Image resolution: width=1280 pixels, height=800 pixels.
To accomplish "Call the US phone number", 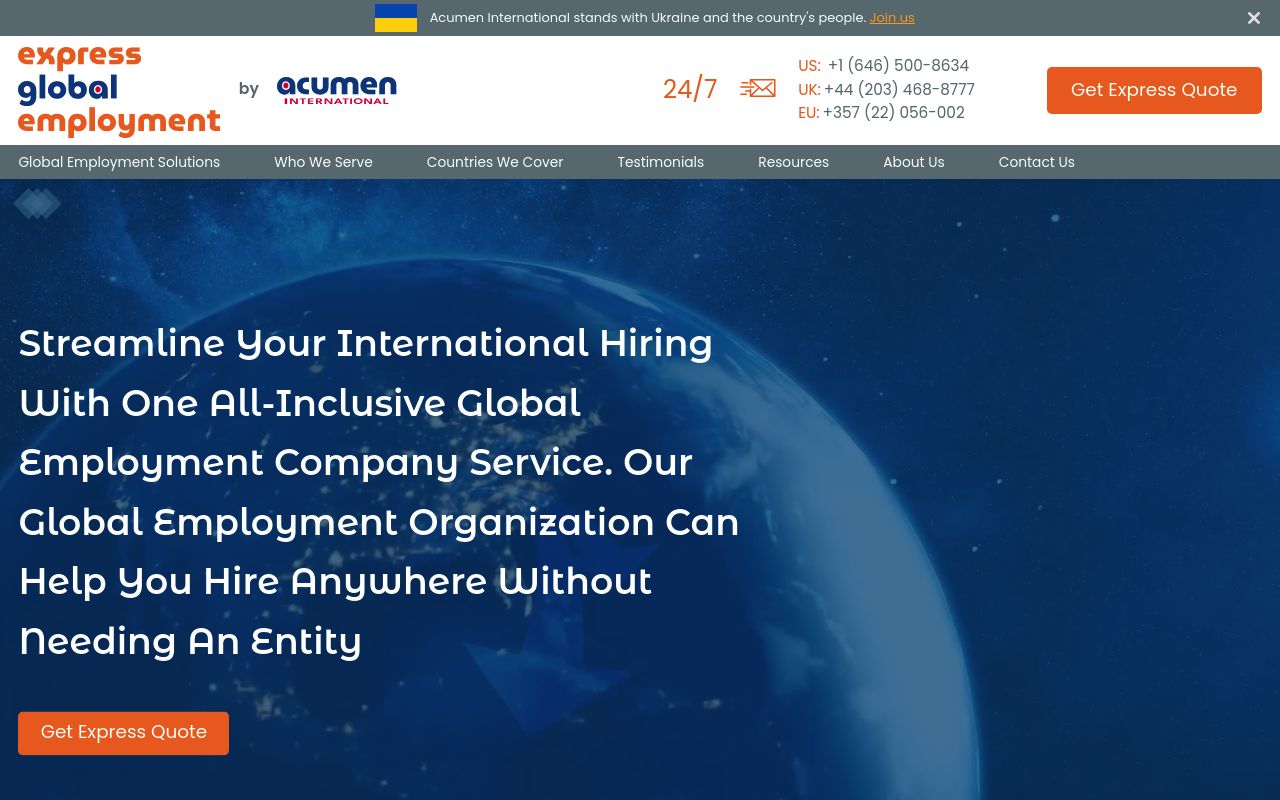I will [x=898, y=65].
